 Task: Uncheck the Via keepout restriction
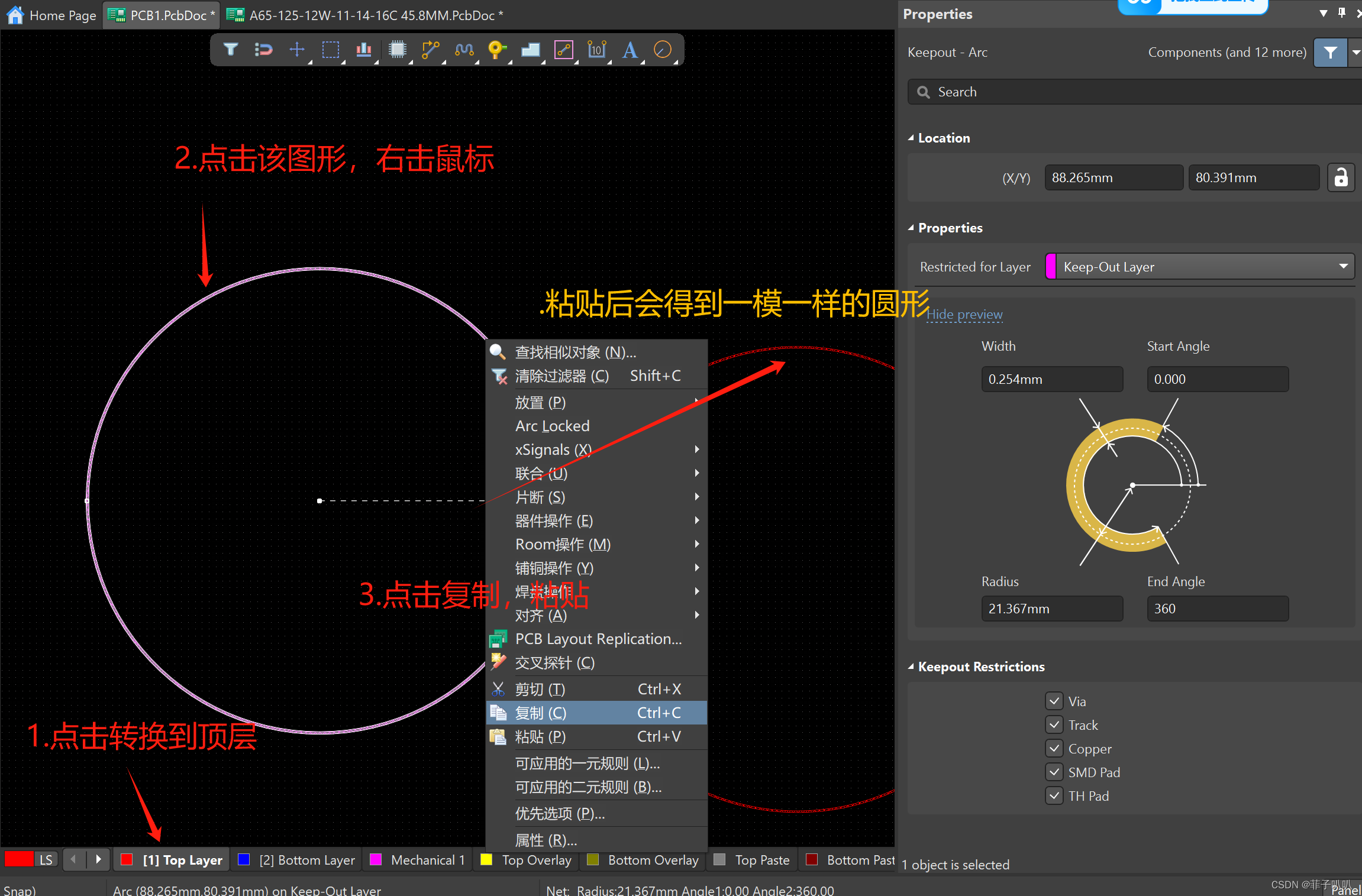click(1054, 701)
